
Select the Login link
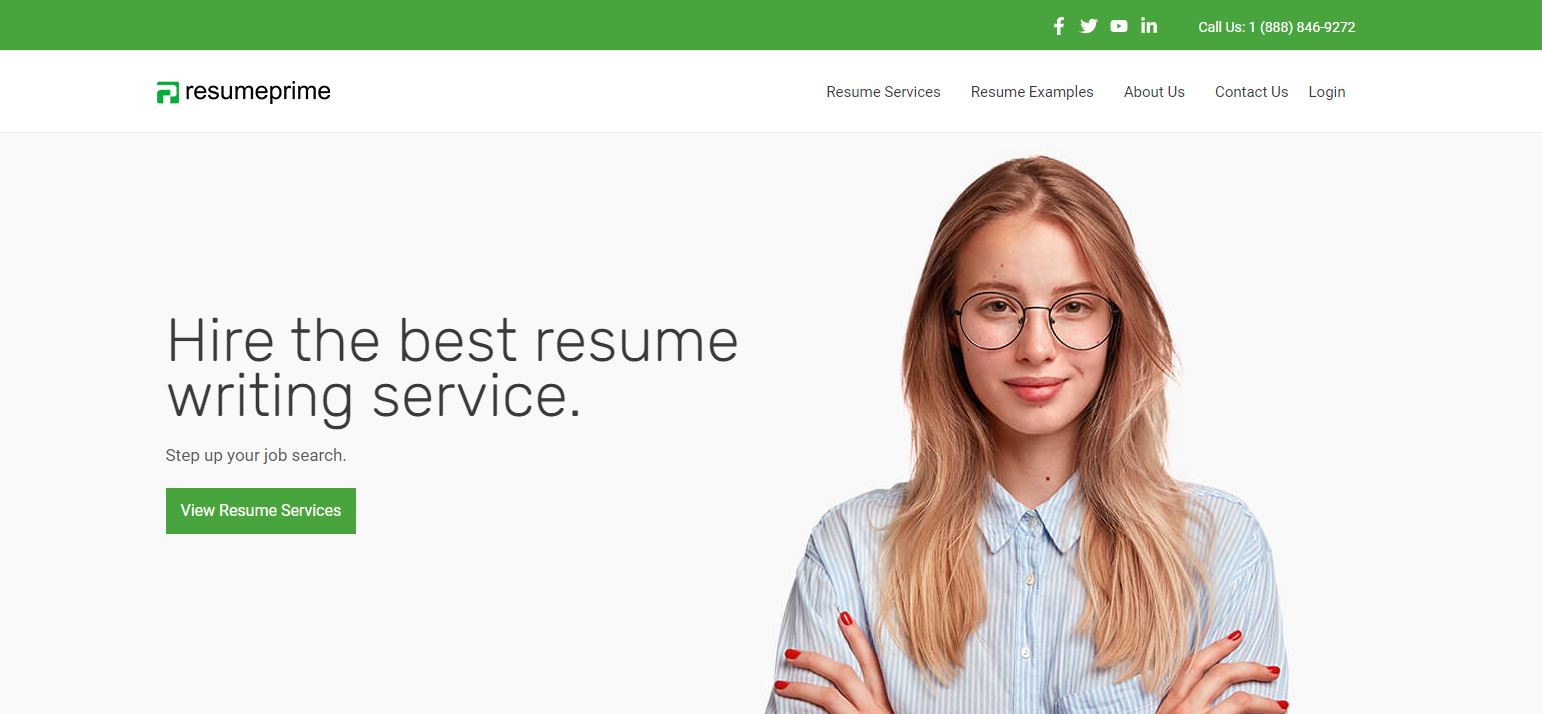(1327, 92)
